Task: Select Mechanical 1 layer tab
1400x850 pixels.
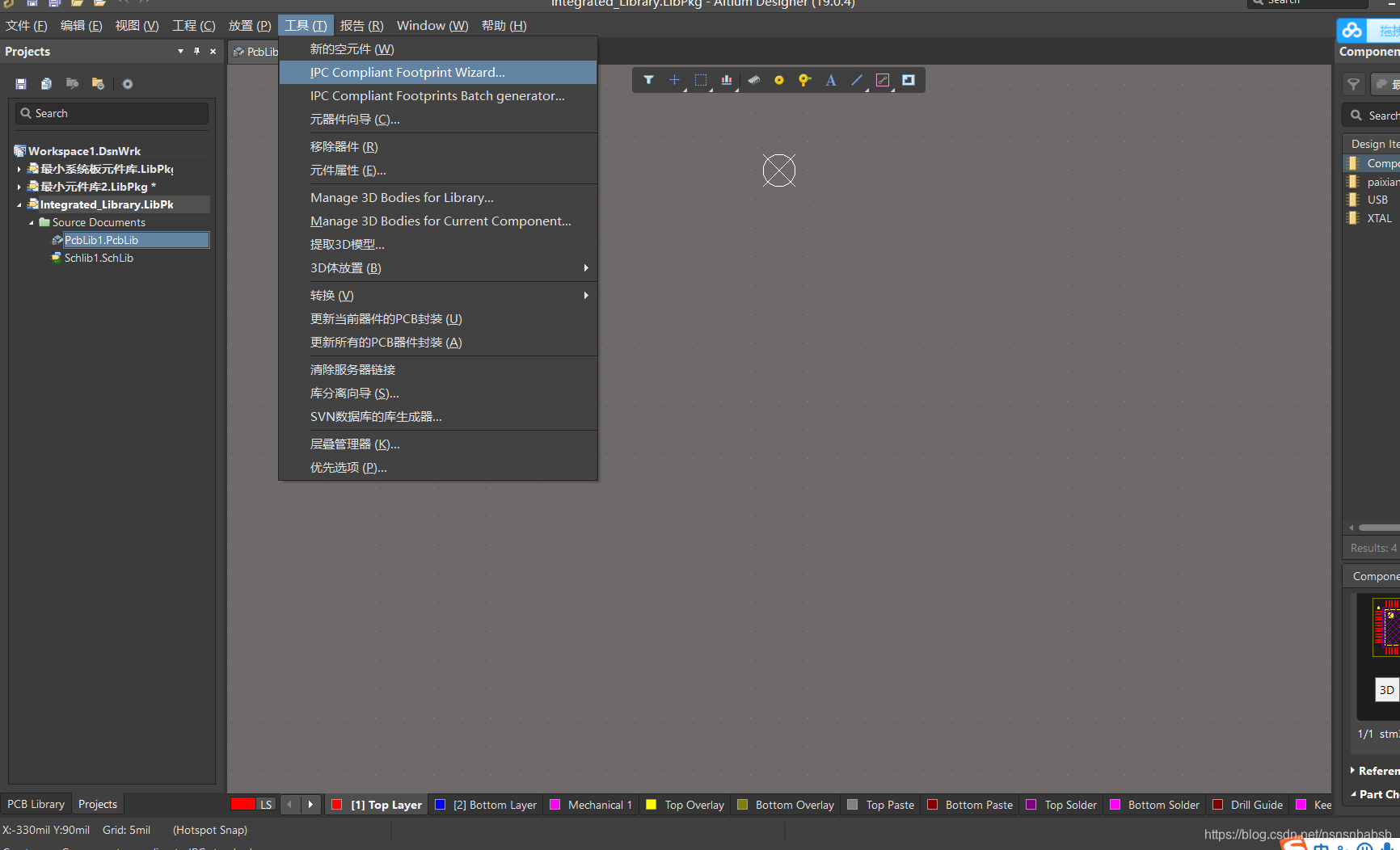Action: (x=591, y=805)
